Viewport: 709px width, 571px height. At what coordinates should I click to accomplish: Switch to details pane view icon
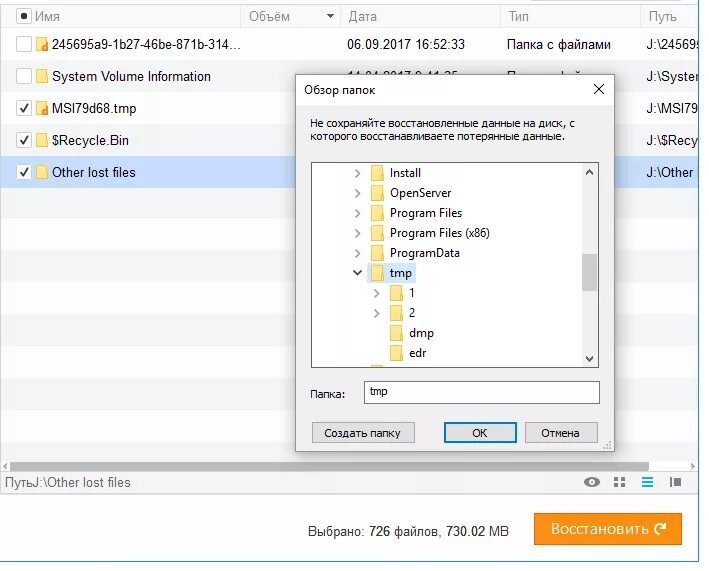pos(675,482)
